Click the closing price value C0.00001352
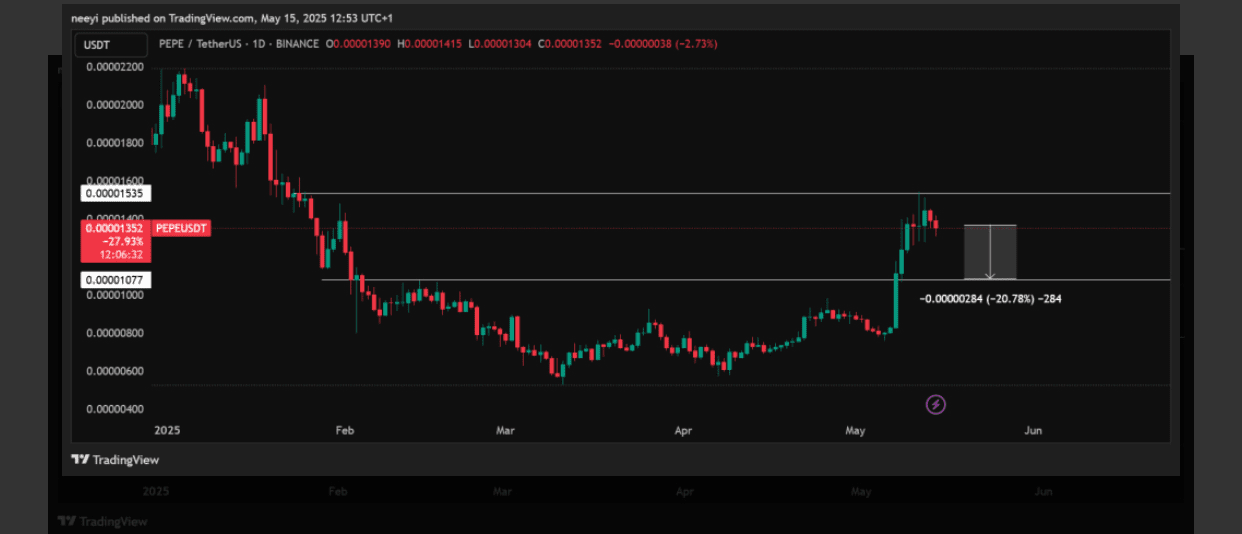The width and height of the screenshot is (1242, 534). tap(569, 44)
